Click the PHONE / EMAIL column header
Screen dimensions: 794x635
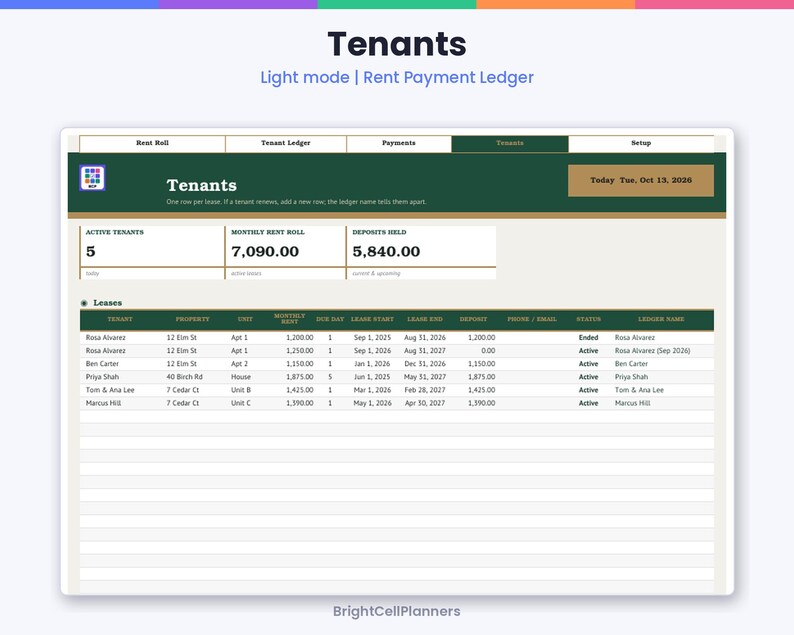(532, 319)
